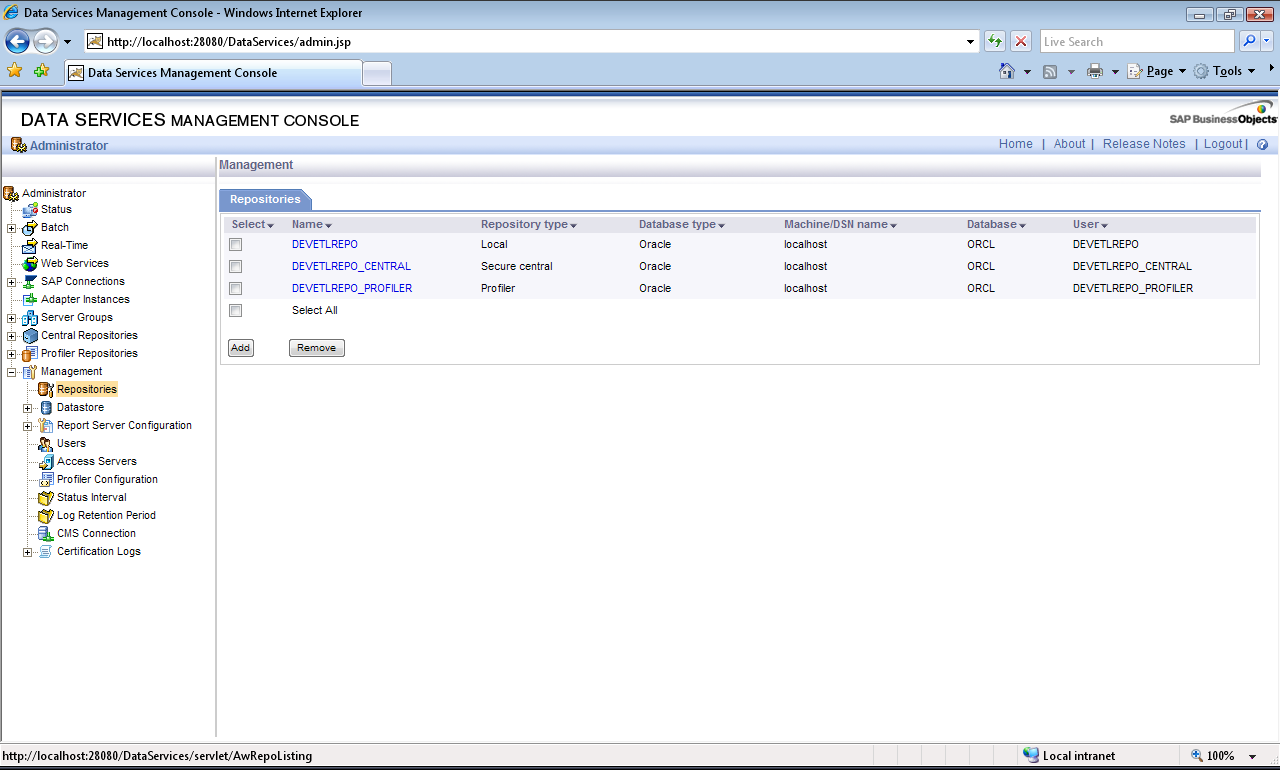The width and height of the screenshot is (1280, 770).
Task: Click the Datastore icon
Action: 46,408
